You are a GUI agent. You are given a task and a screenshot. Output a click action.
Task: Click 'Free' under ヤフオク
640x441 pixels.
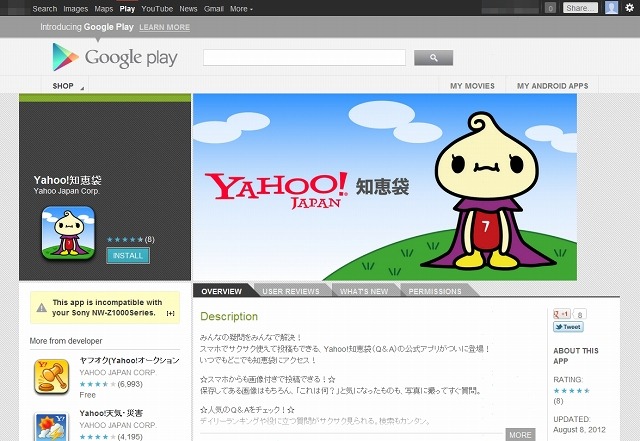(x=87, y=395)
